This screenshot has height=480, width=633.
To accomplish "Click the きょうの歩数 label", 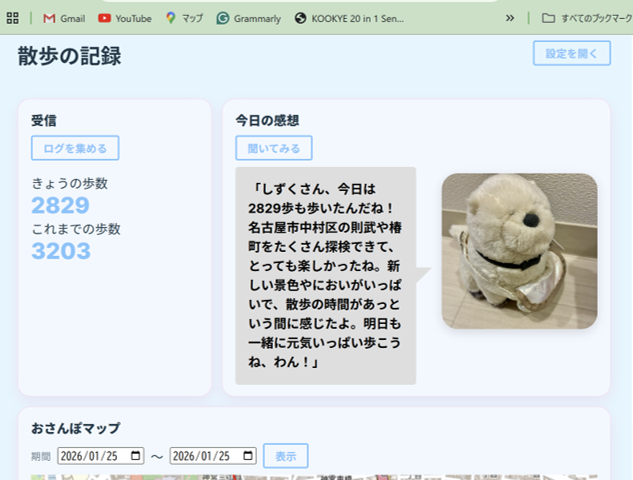I will point(69,183).
